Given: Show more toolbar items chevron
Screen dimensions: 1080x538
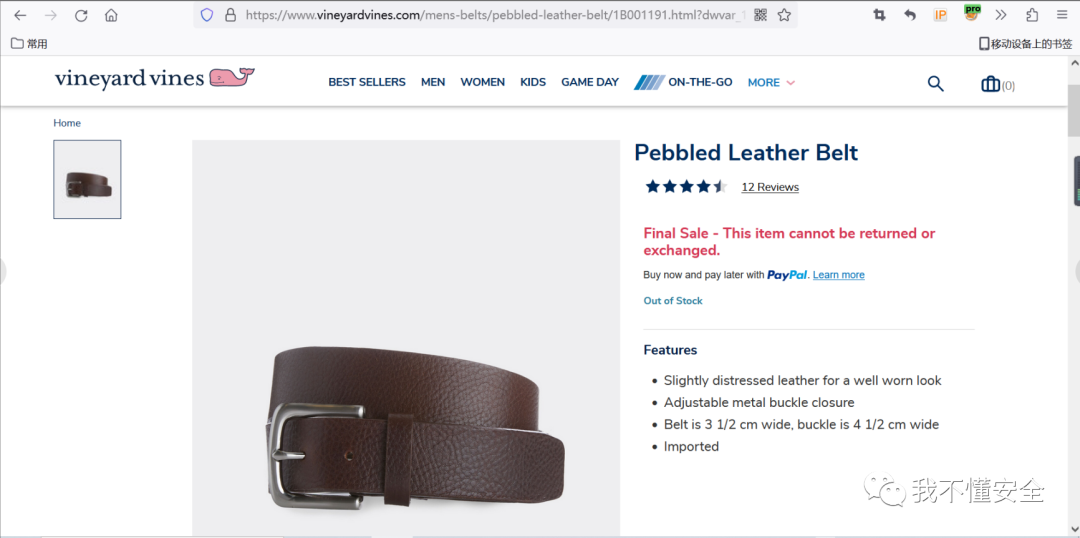Looking at the screenshot, I should (1001, 15).
